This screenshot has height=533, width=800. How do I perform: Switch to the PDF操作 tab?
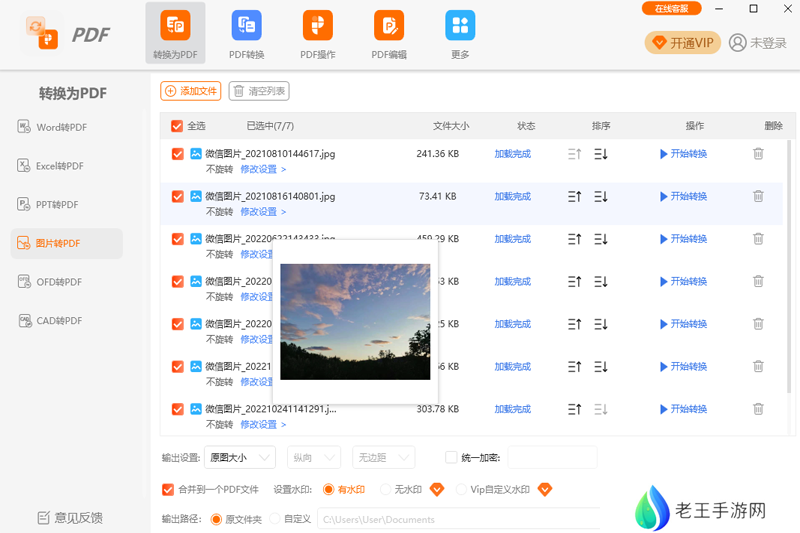pyautogui.click(x=317, y=33)
